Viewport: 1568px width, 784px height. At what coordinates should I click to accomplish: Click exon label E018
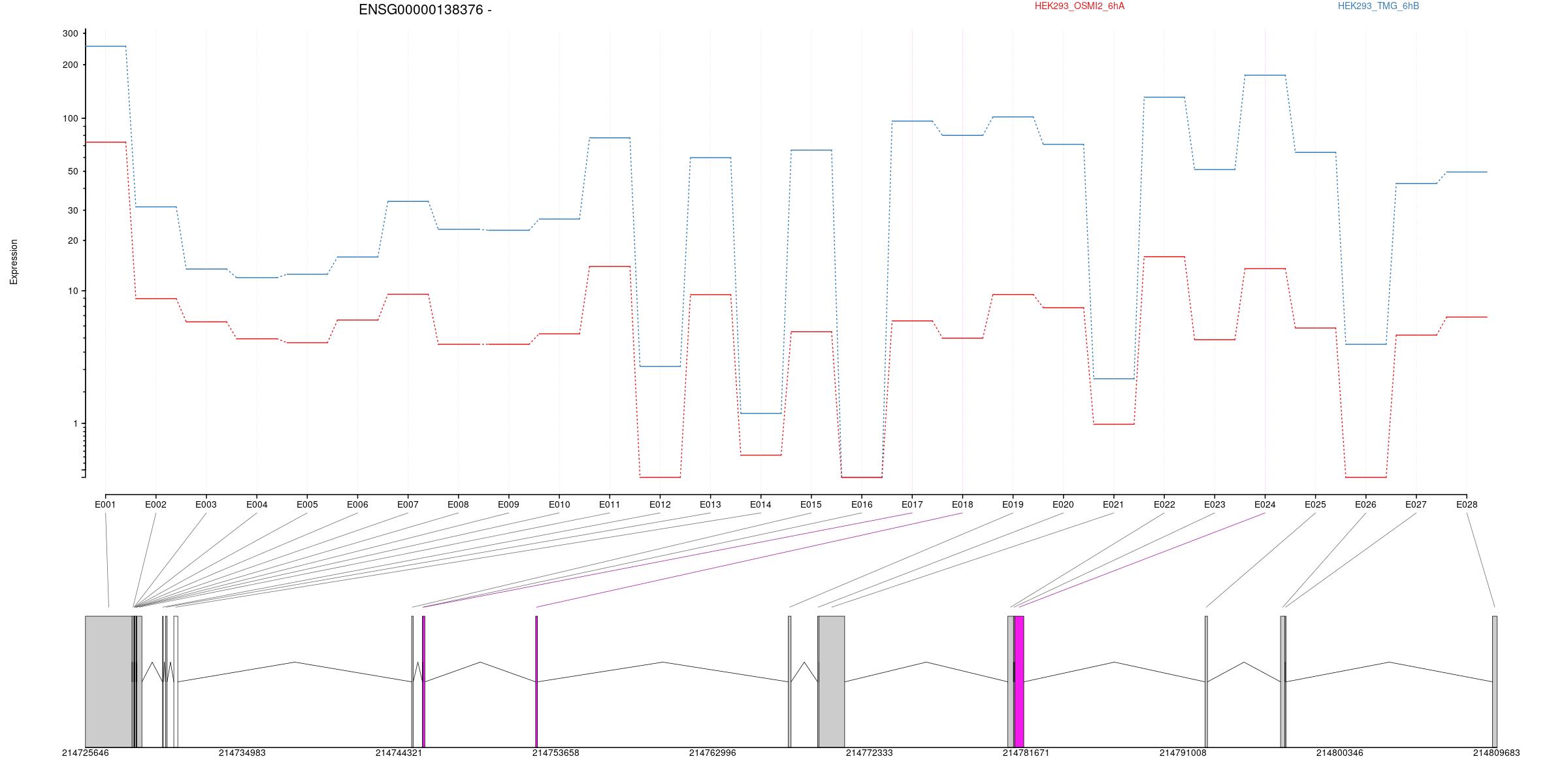pos(962,504)
